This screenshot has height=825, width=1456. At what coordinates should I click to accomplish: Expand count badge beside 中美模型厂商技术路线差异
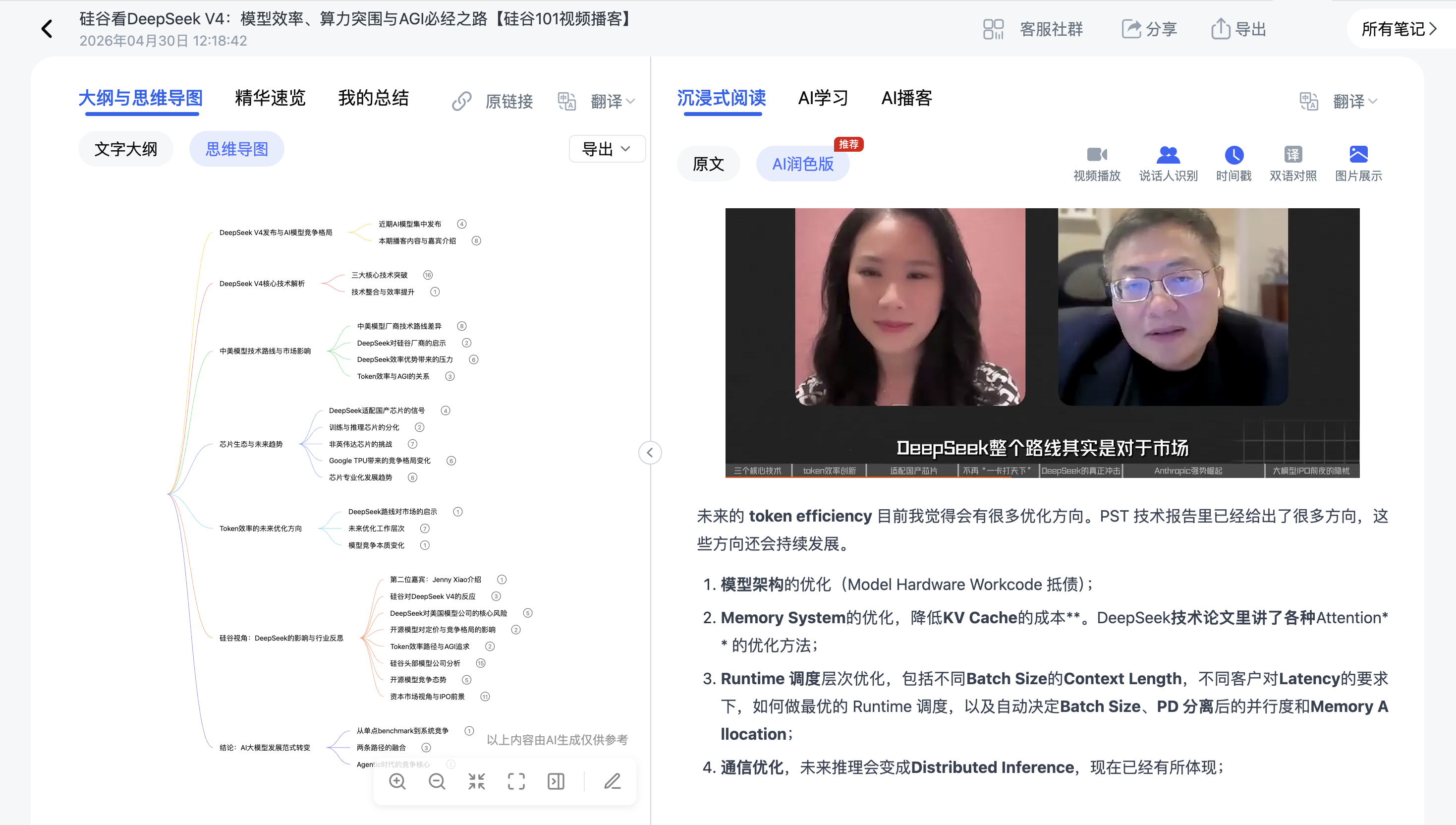462,326
